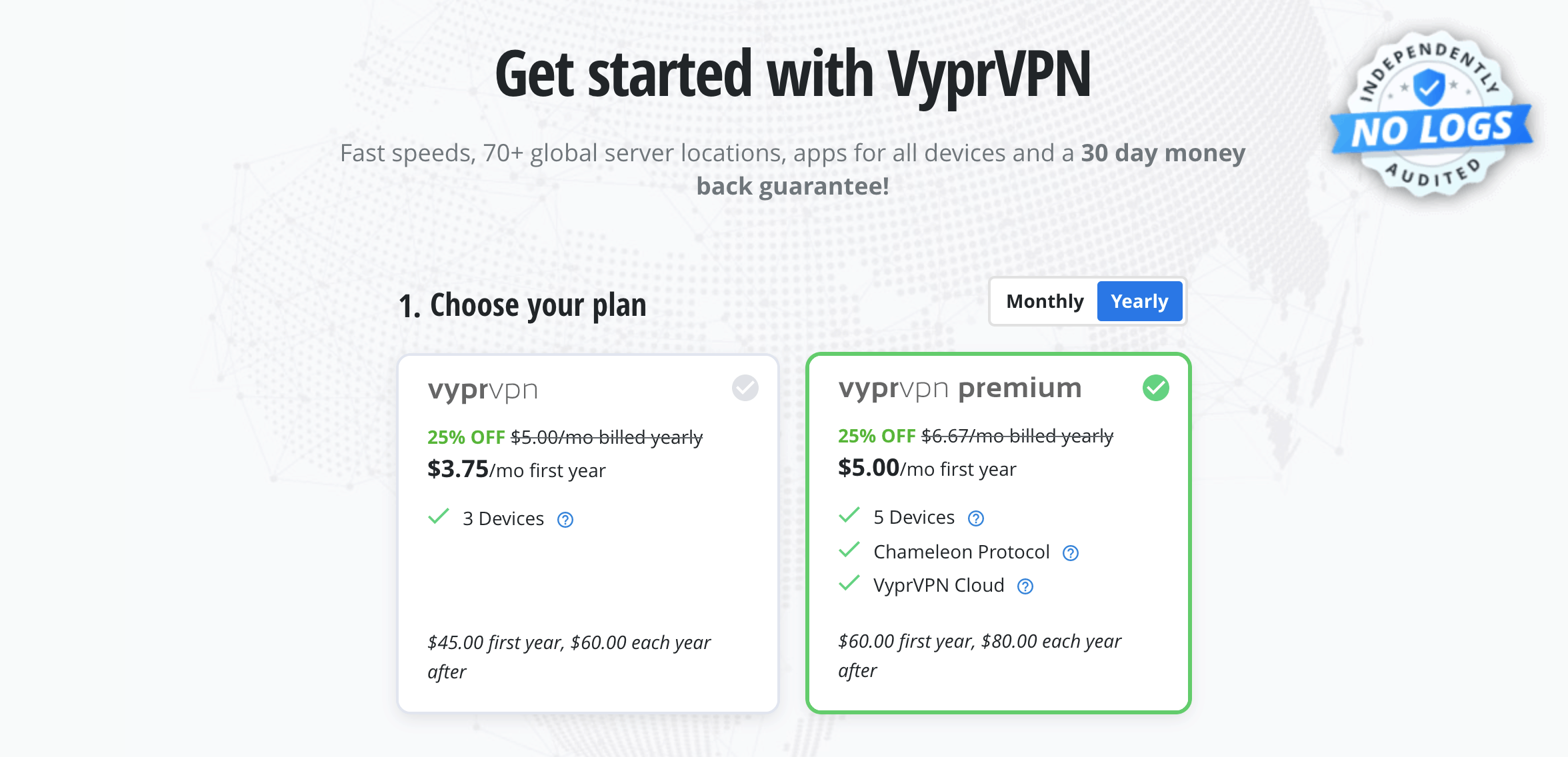Click the $60.00 first year premium billing note

point(979,656)
